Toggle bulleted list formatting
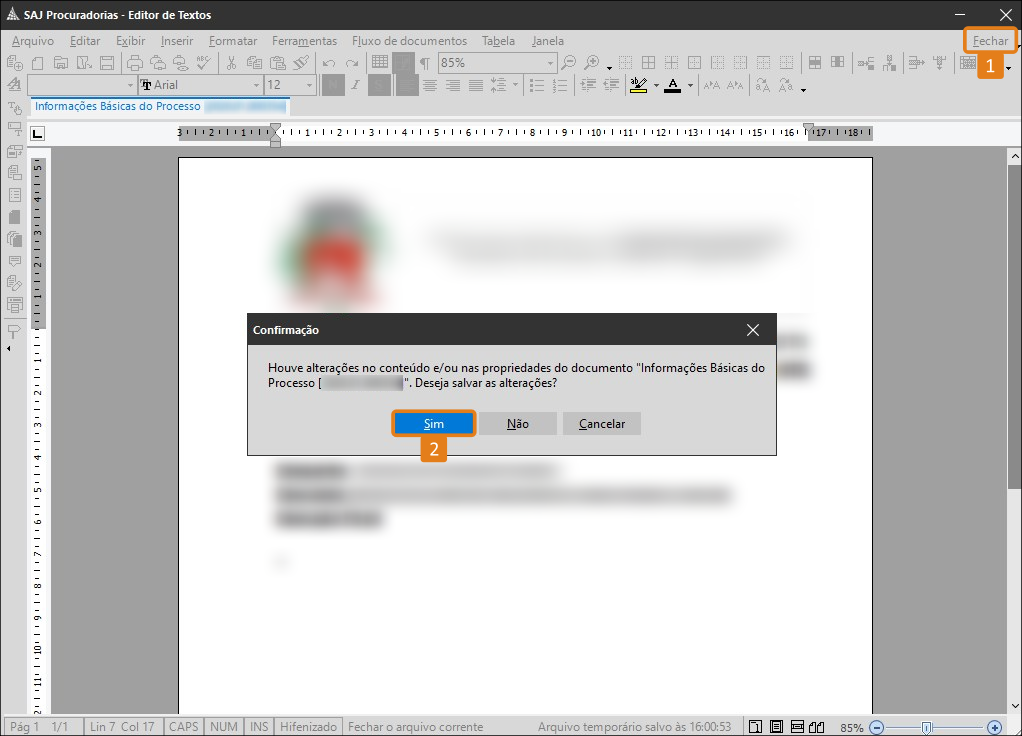Viewport: 1022px width, 736px height. click(535, 86)
